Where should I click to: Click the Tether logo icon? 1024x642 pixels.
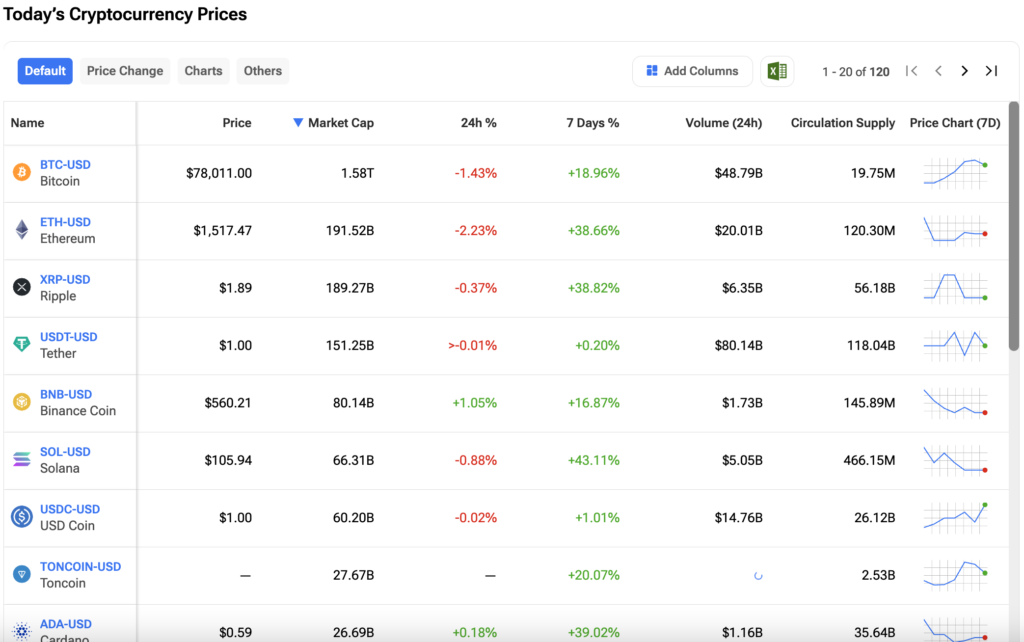(22, 345)
